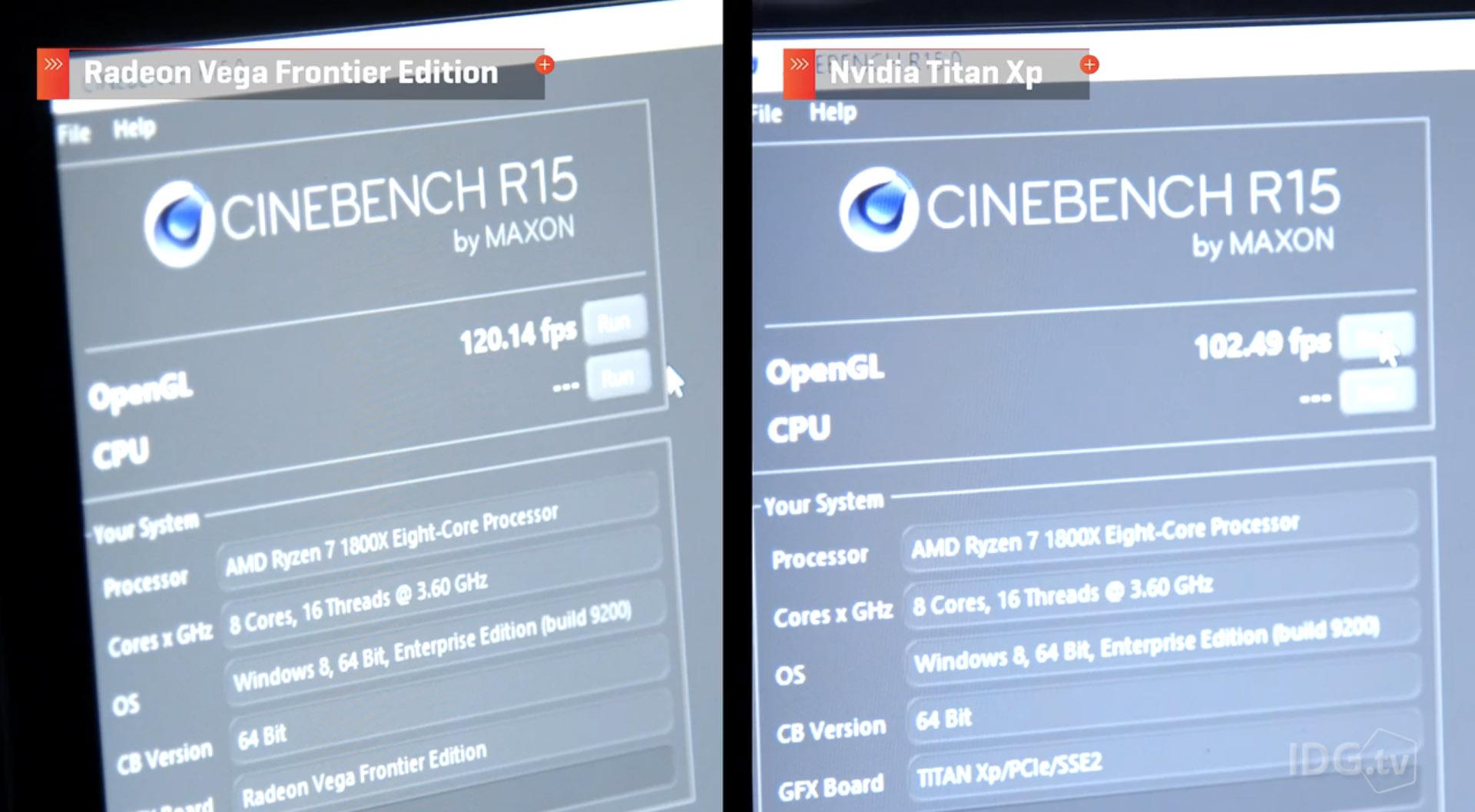Click Your System heading in right window
The height and width of the screenshot is (812, 1475).
click(824, 503)
